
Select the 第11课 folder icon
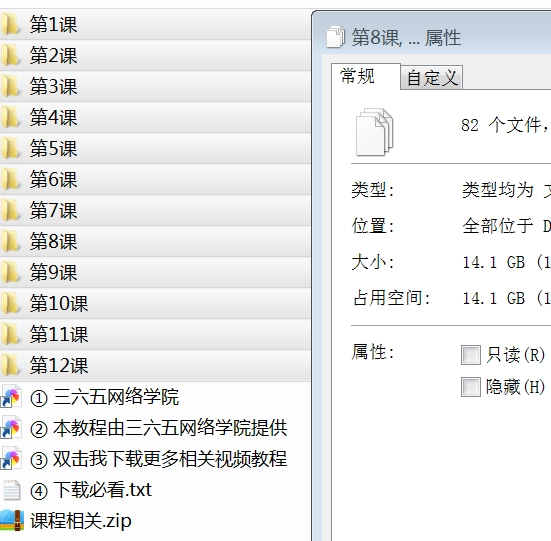coord(10,334)
